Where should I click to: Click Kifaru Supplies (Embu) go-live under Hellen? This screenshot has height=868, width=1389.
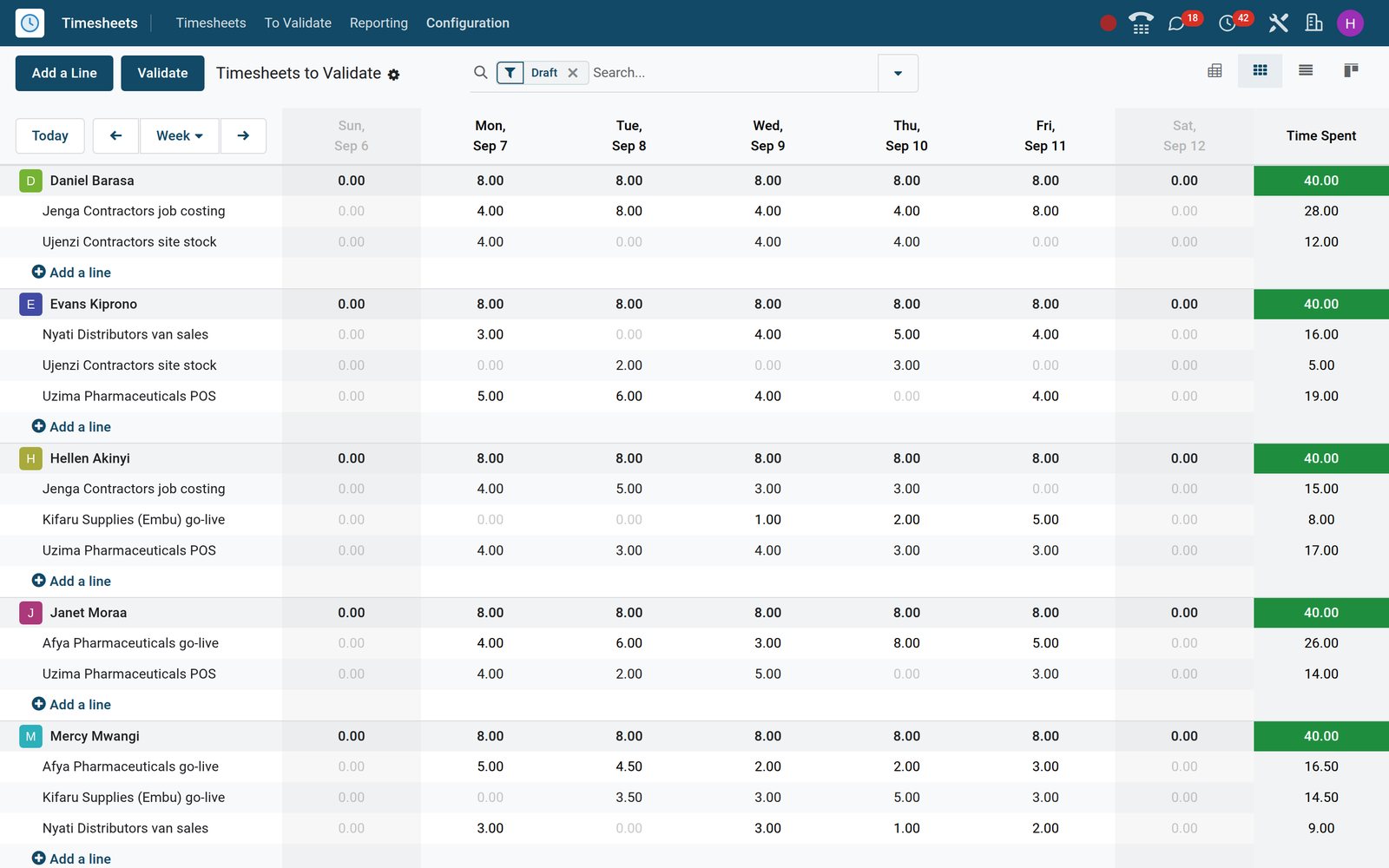pos(134,520)
